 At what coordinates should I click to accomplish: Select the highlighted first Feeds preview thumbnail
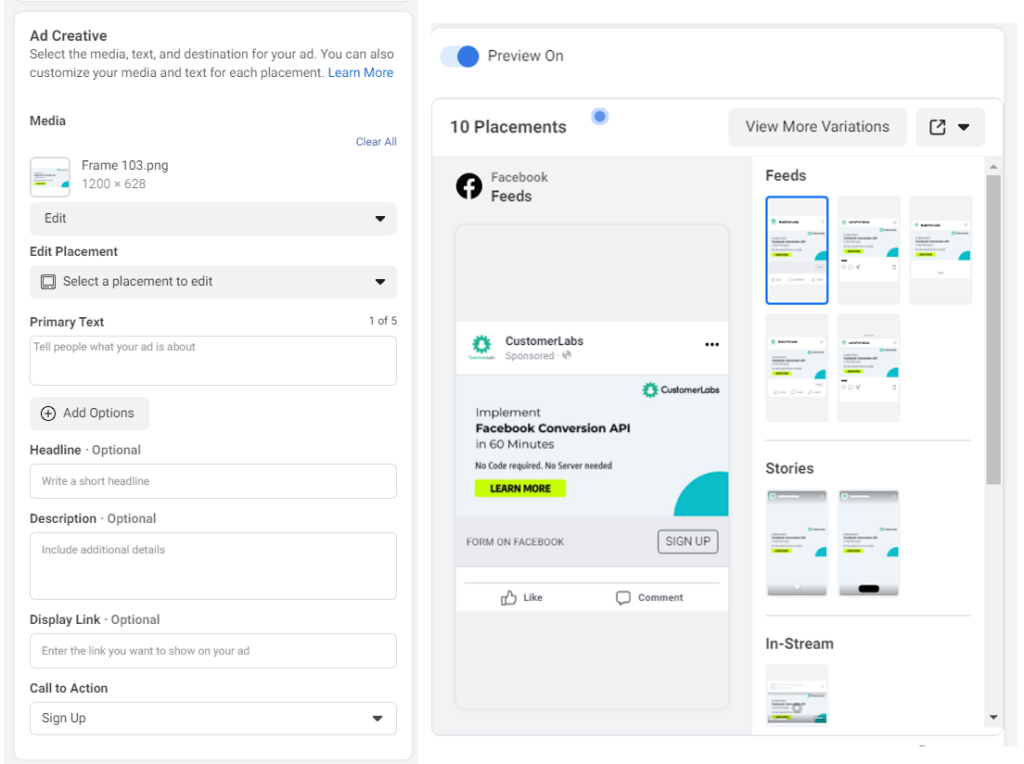(x=797, y=250)
